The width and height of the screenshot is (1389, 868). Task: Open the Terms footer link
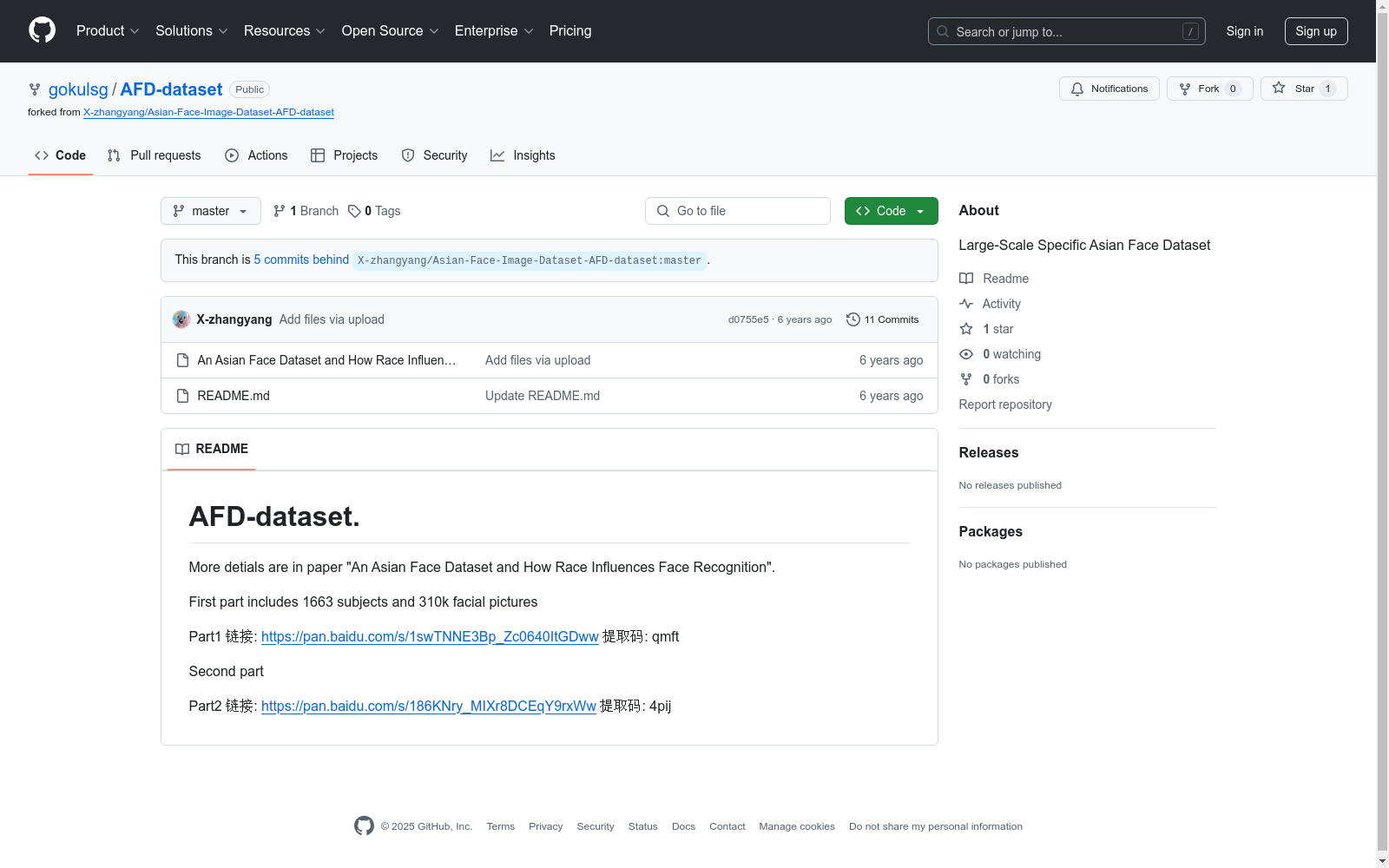tap(501, 826)
